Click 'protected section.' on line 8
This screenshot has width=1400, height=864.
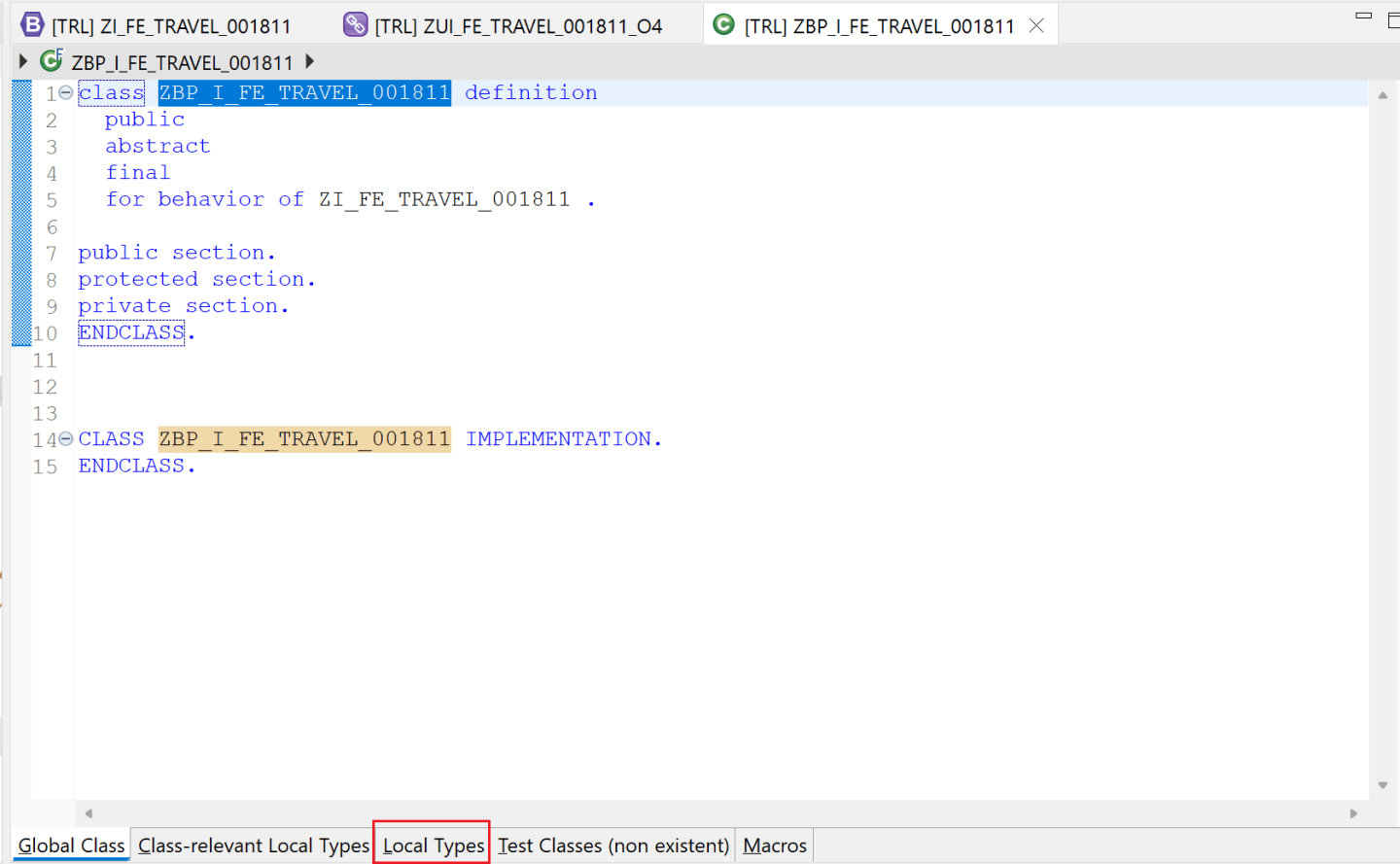(x=196, y=279)
